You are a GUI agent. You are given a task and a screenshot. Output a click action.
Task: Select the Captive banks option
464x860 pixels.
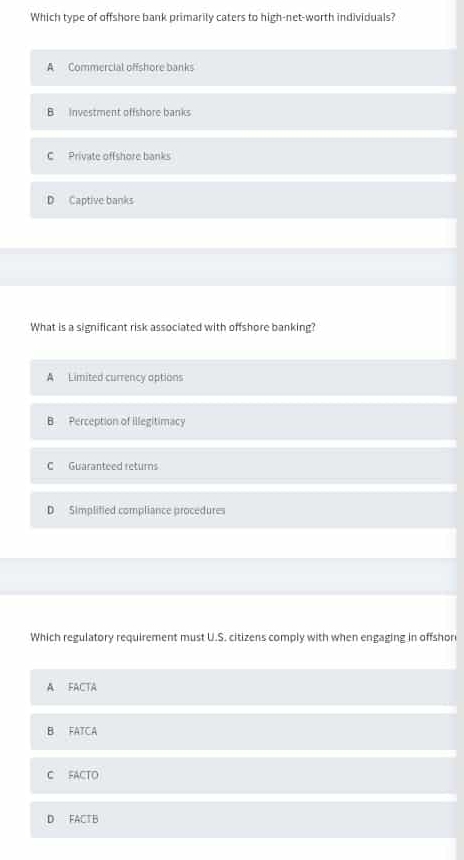(x=243, y=200)
